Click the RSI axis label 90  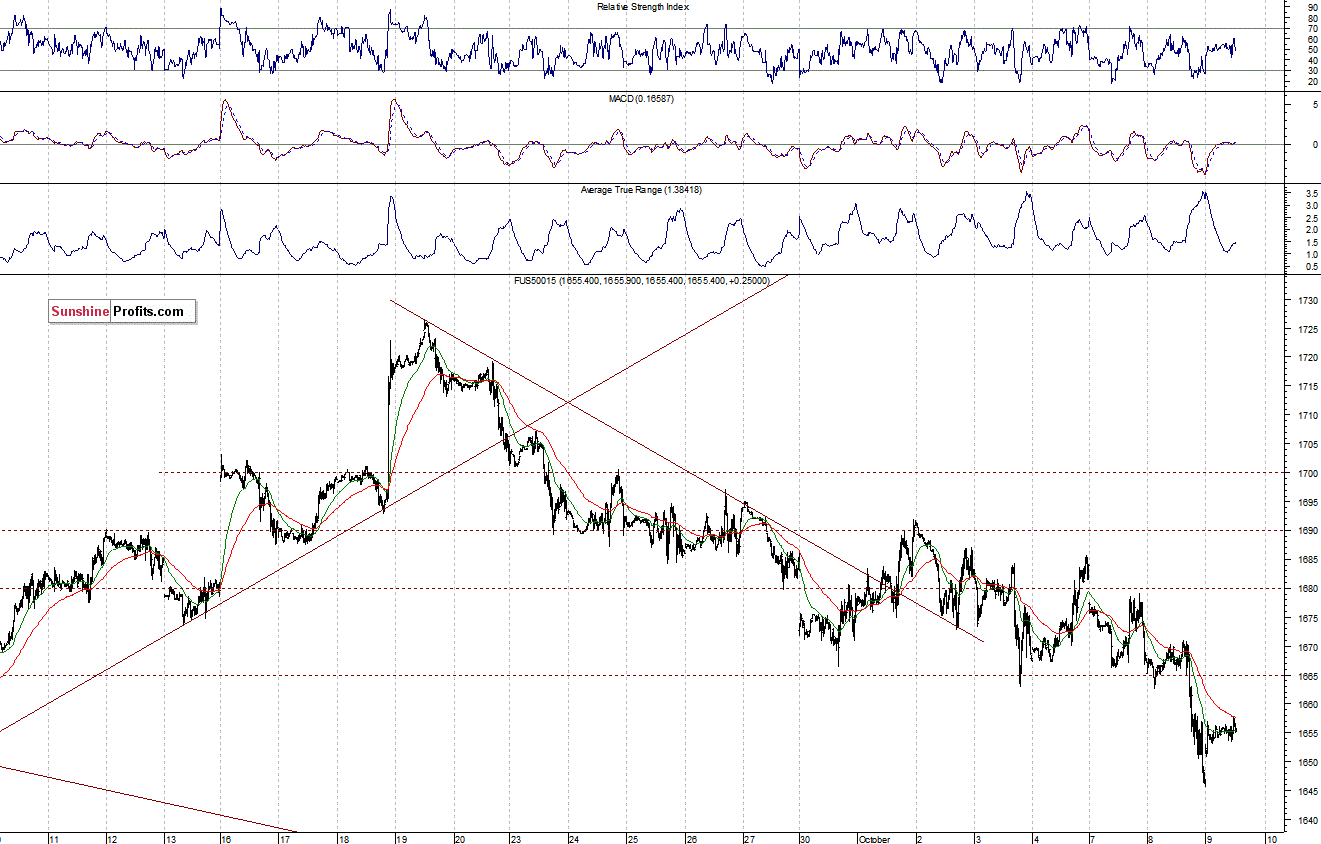coord(1311,8)
